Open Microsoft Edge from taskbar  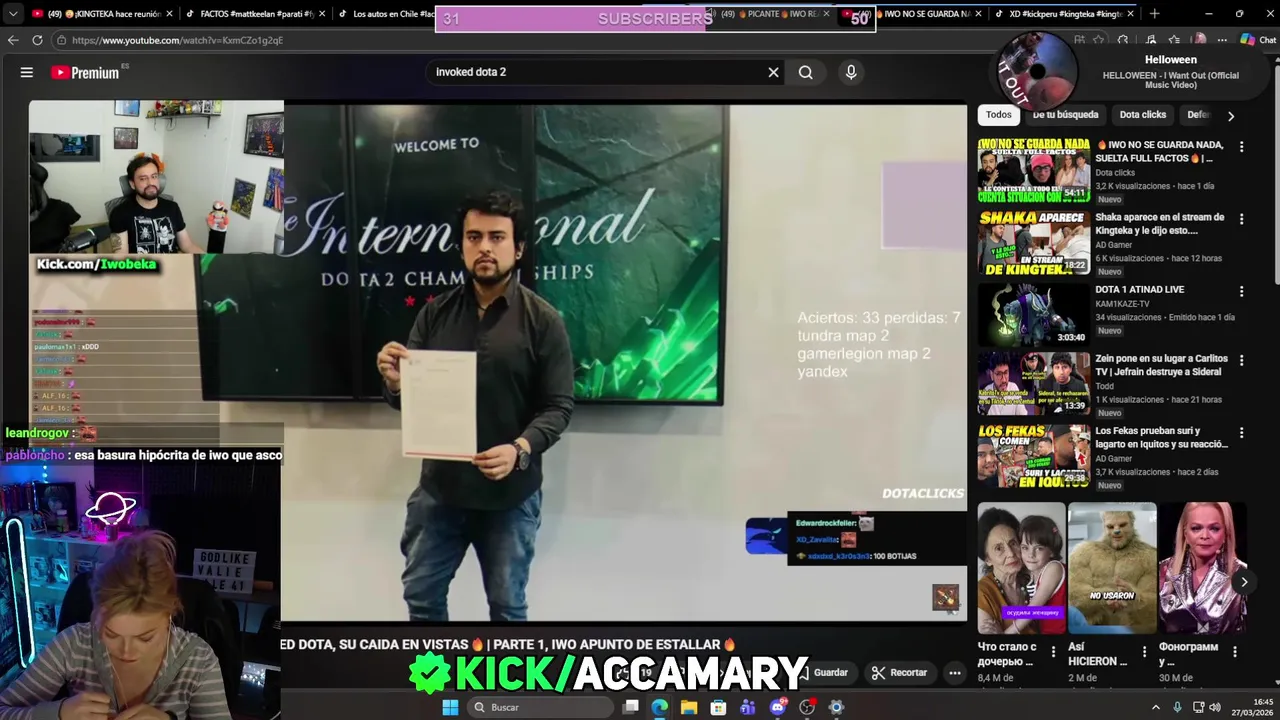coord(660,707)
